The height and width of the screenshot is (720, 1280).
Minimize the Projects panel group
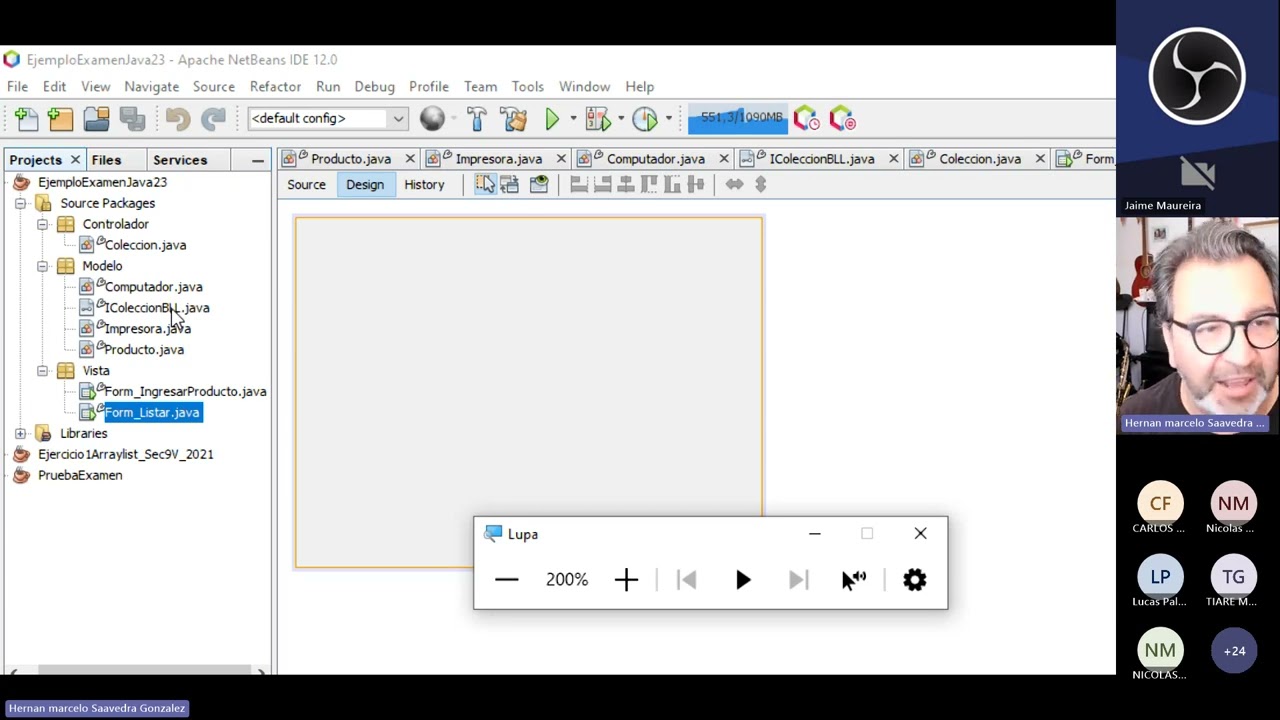[257, 160]
